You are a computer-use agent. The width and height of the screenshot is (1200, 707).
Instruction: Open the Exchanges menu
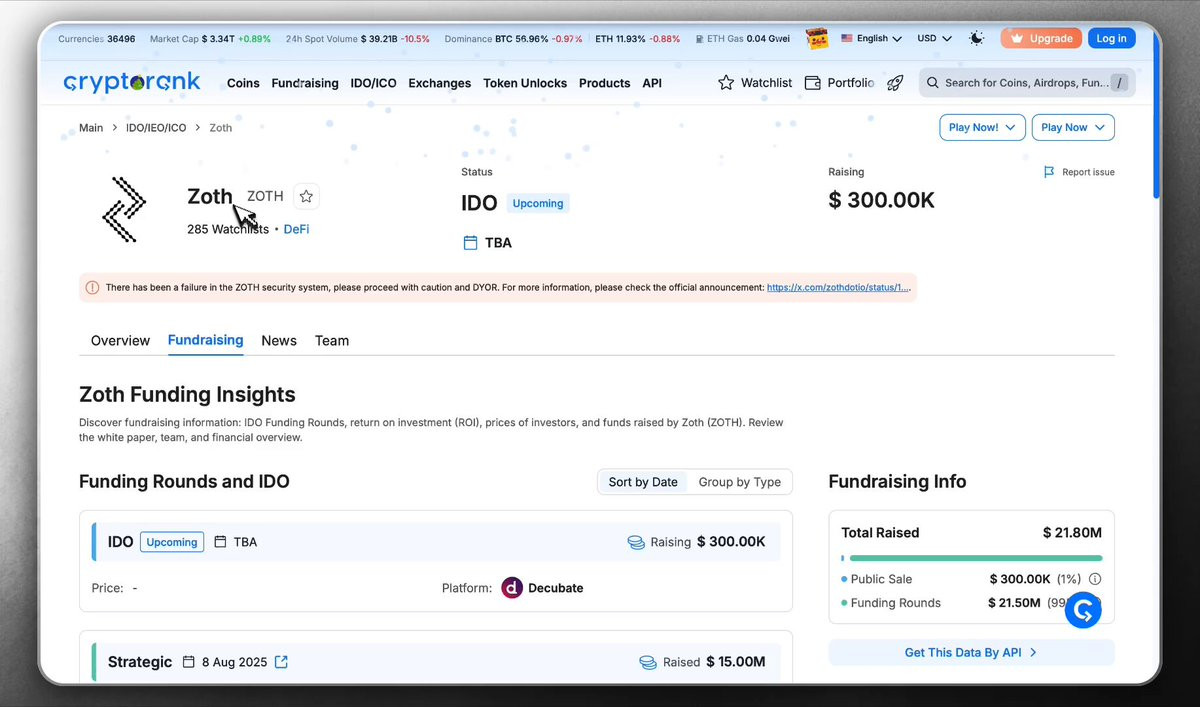[440, 83]
